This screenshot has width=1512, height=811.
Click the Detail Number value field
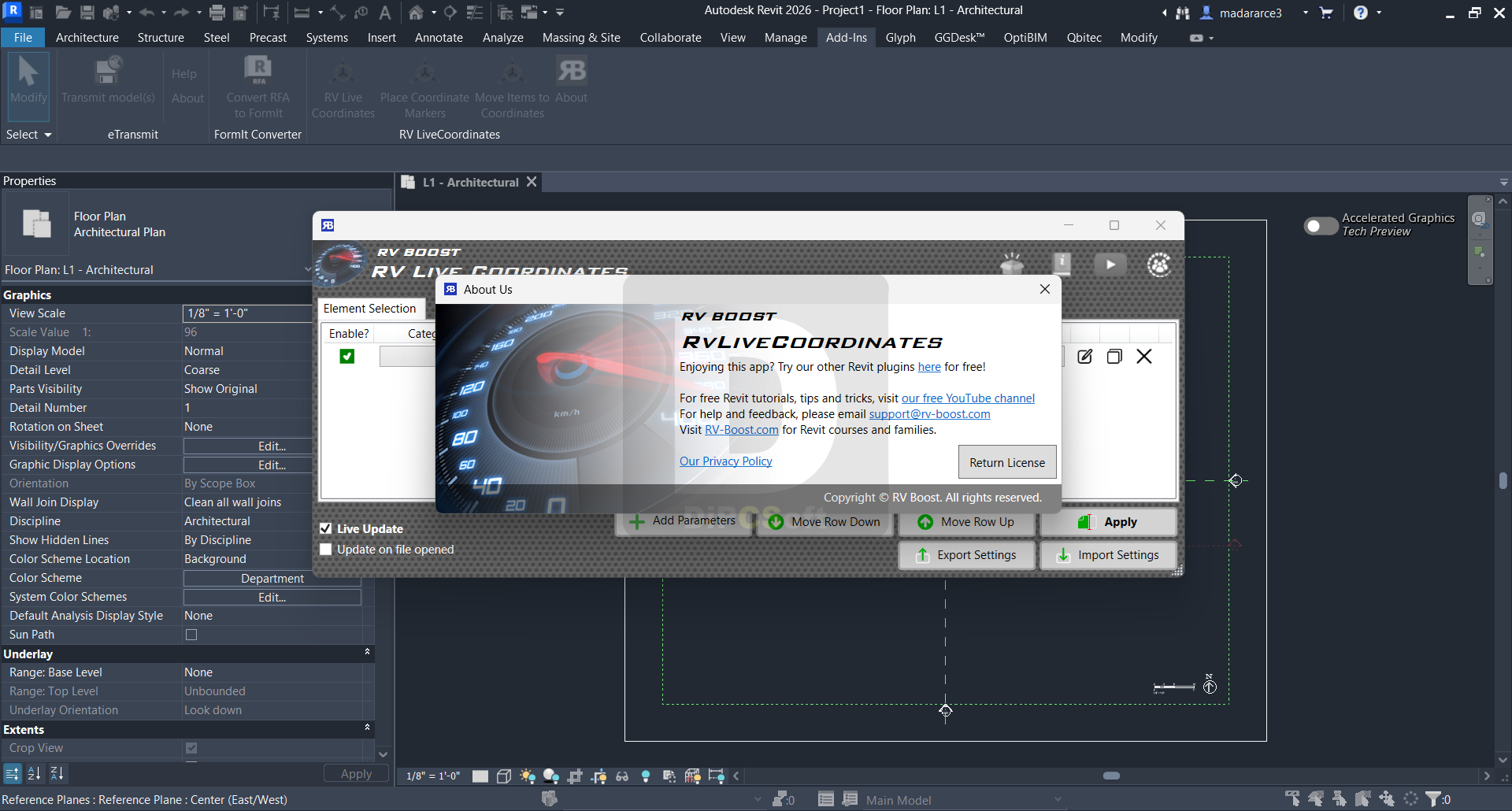pos(248,408)
